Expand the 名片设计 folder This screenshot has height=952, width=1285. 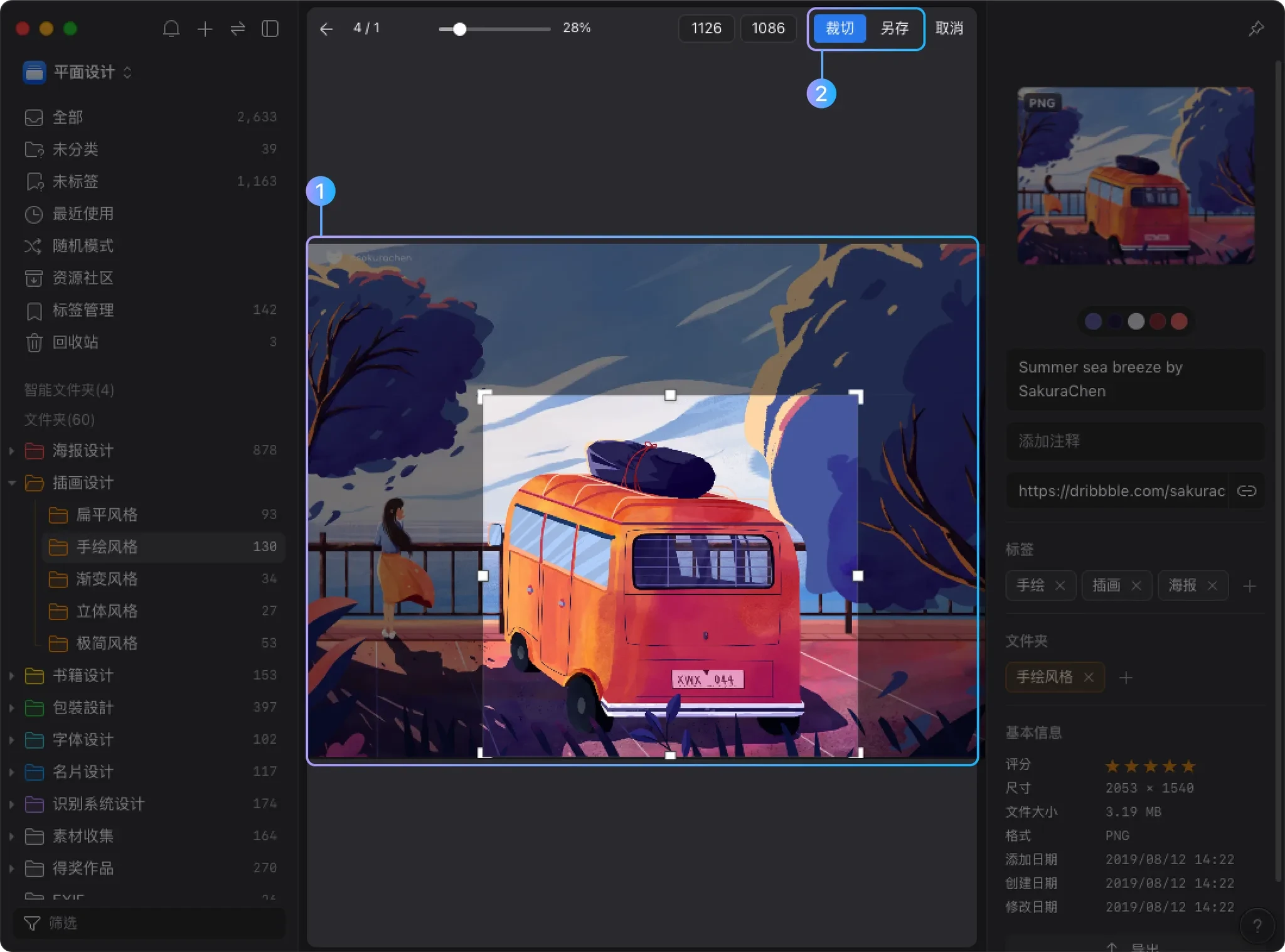click(11, 772)
